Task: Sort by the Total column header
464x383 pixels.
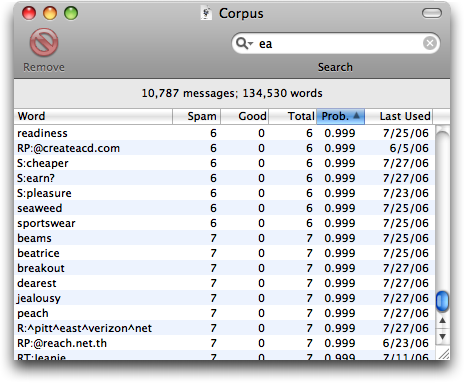Action: [293, 116]
